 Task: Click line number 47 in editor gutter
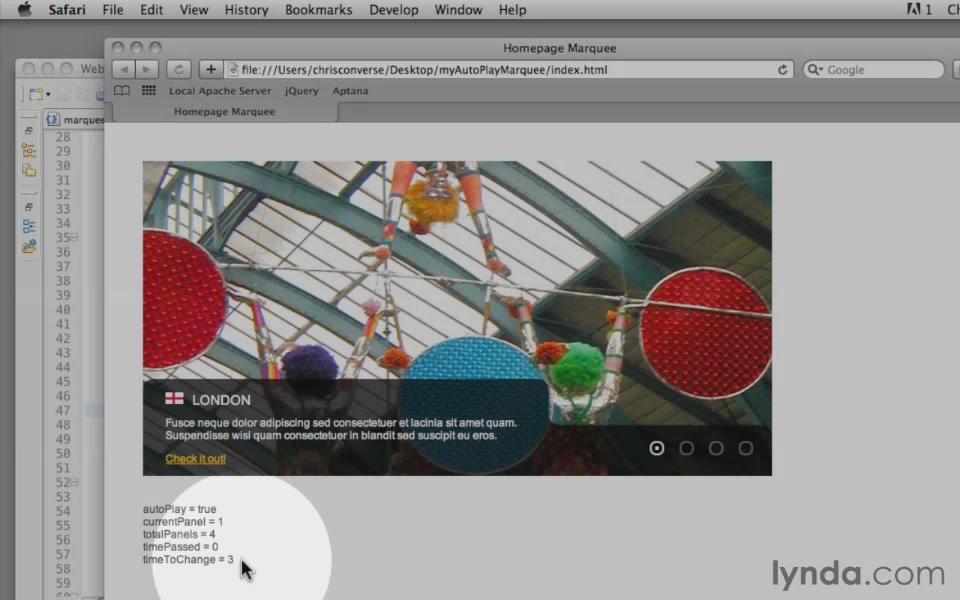(63, 410)
